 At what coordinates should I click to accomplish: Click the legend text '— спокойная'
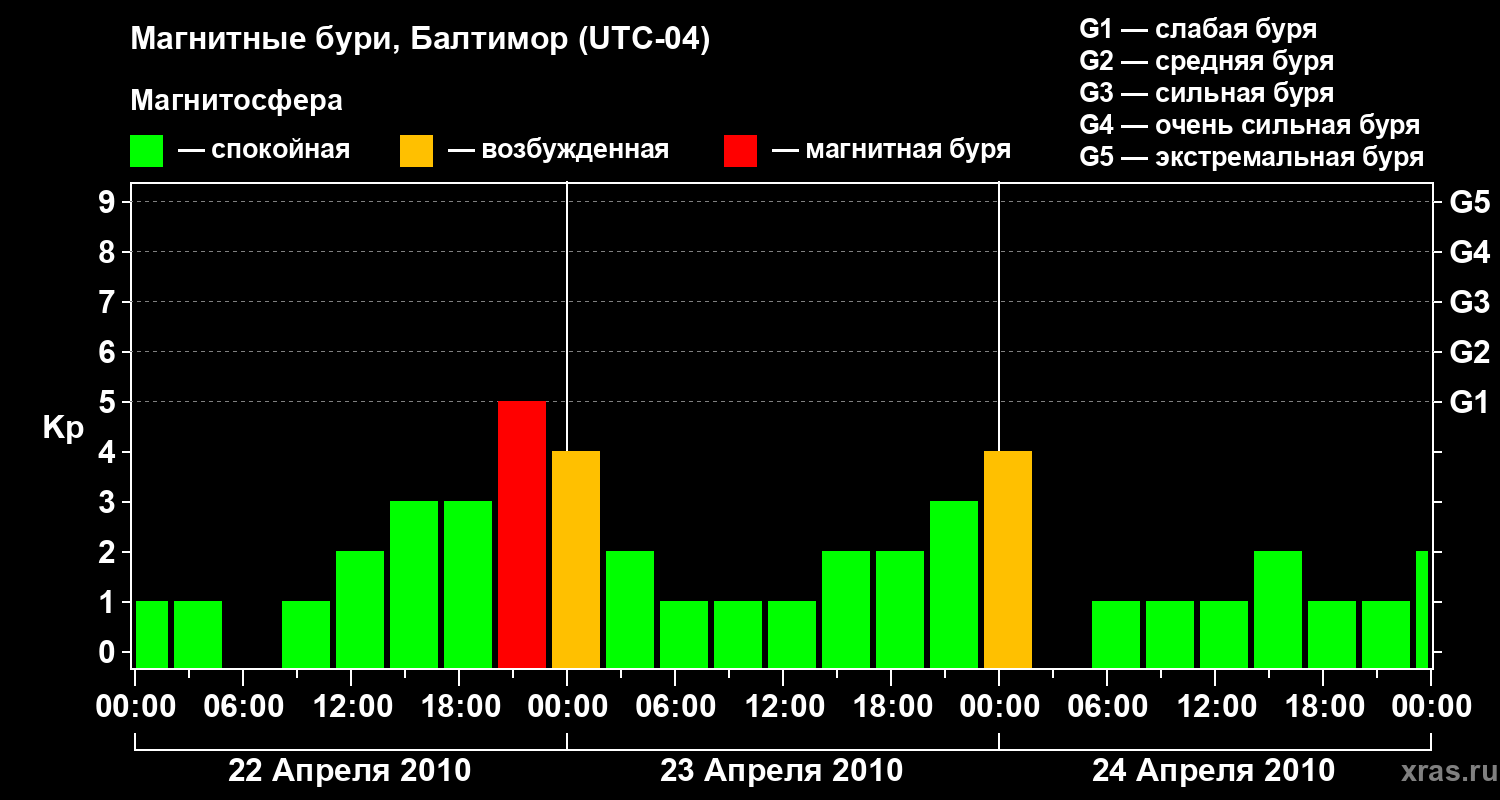(x=264, y=150)
